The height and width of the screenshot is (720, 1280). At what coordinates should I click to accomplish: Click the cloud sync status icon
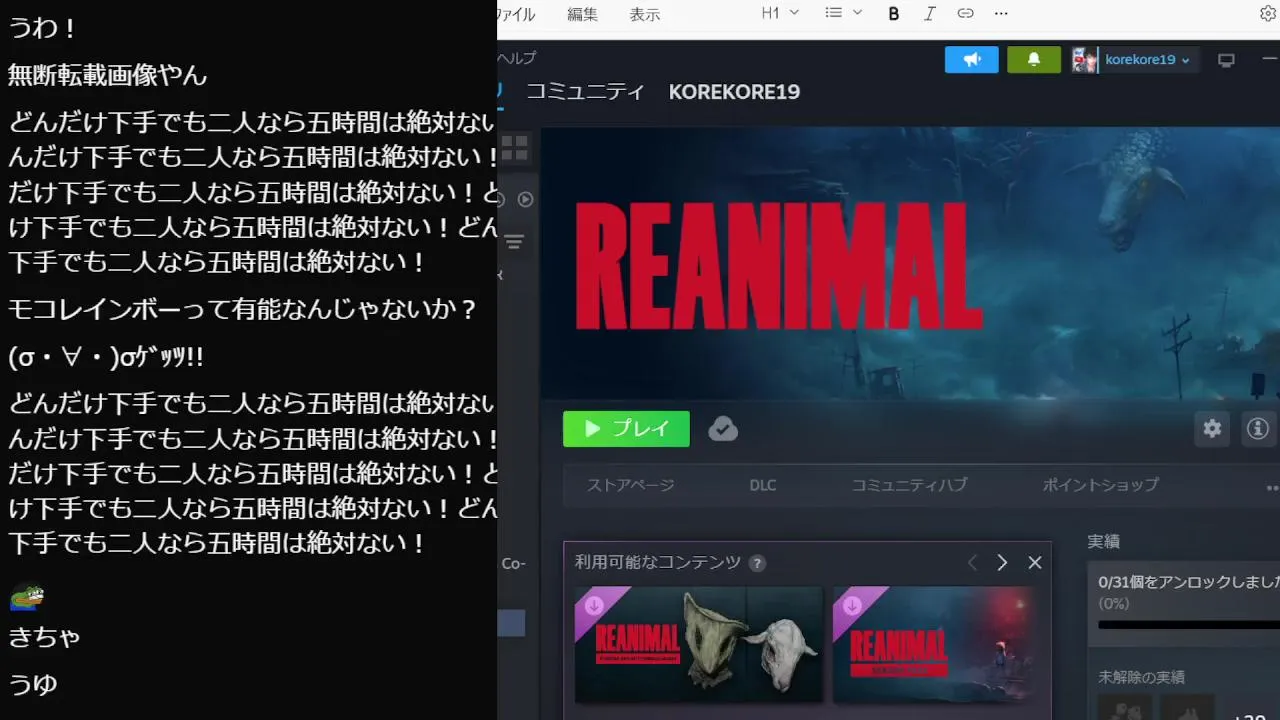coord(723,429)
